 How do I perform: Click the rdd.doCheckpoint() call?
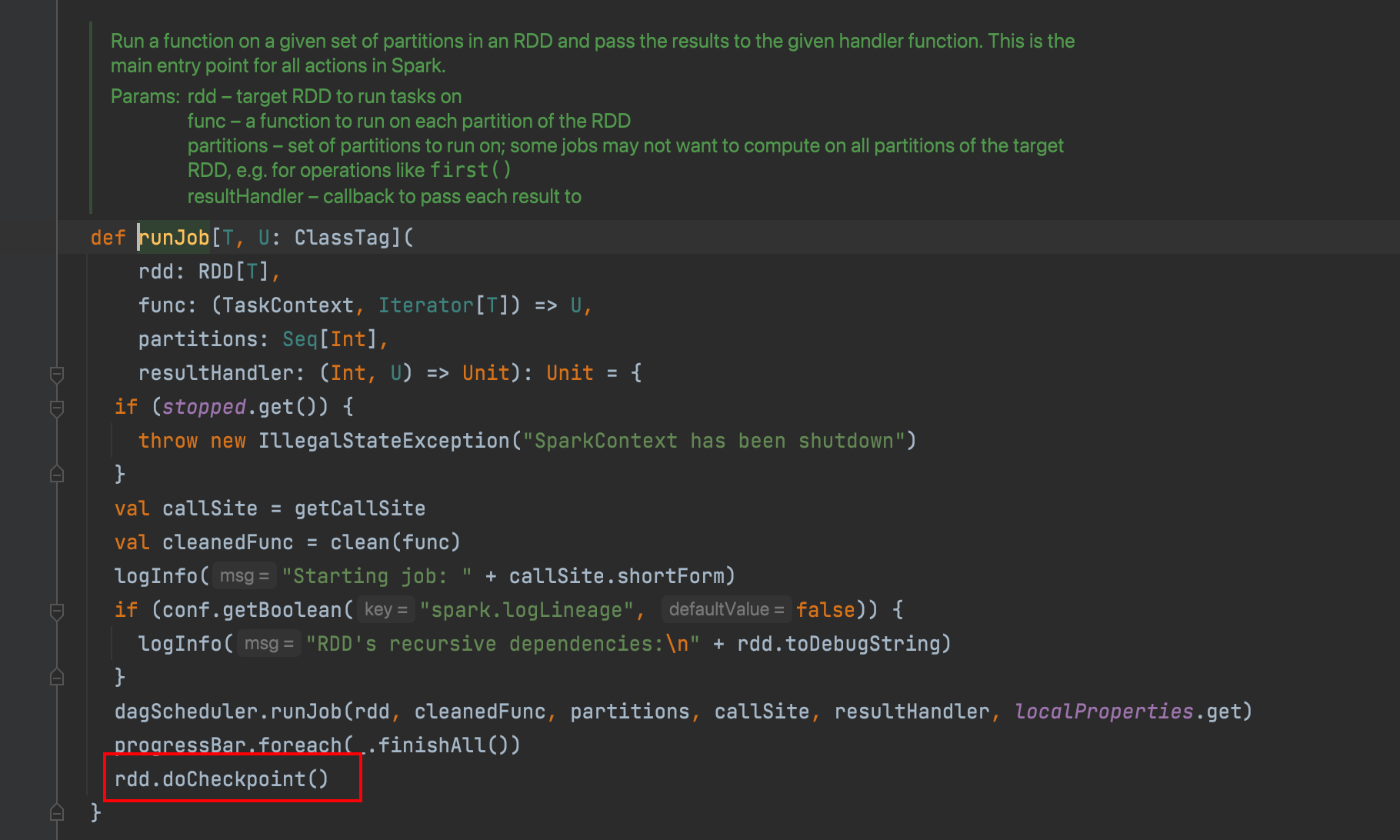[222, 779]
